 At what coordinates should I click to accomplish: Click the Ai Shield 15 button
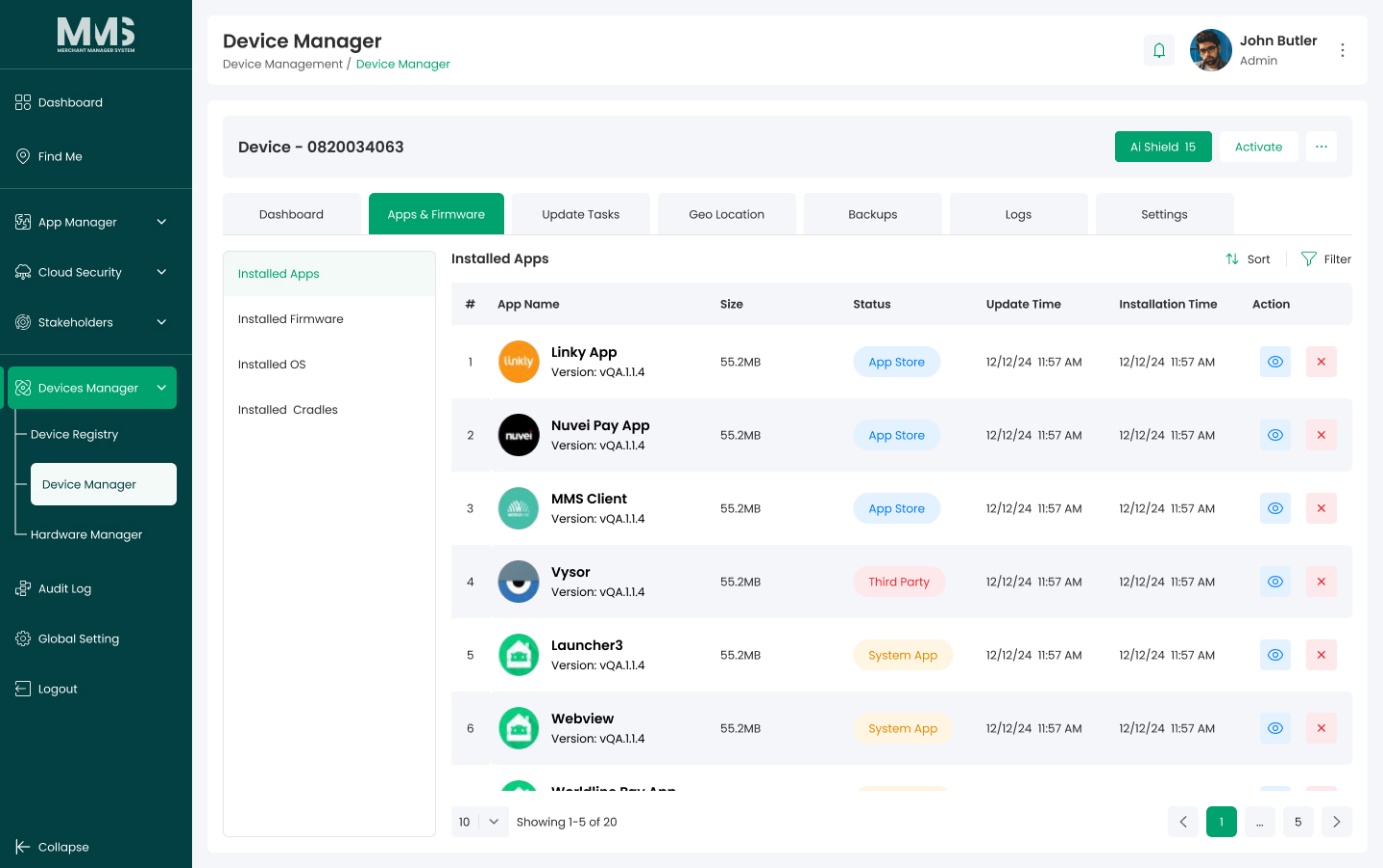pos(1163,146)
